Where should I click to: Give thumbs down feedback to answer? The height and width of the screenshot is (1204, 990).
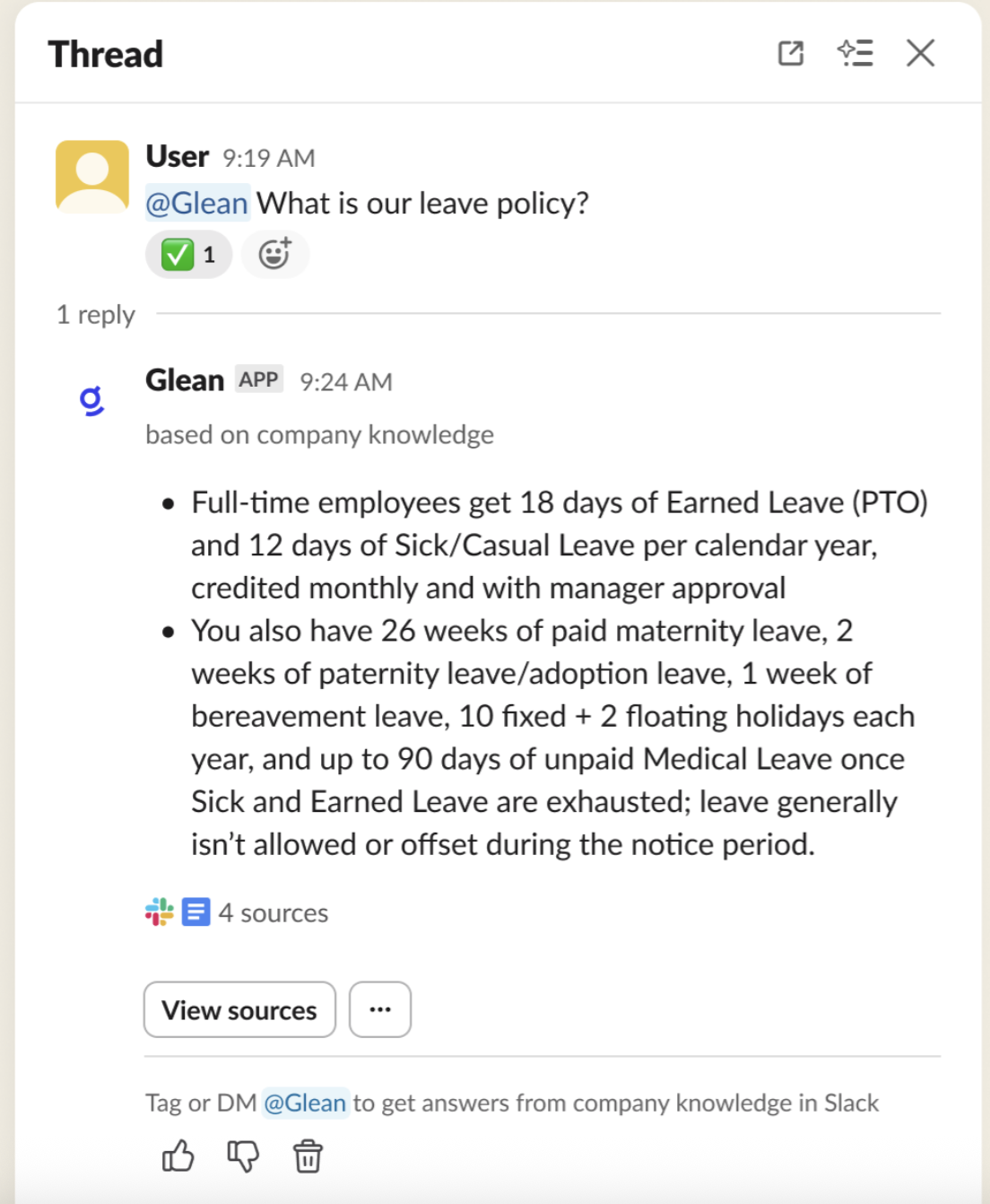tap(242, 1156)
